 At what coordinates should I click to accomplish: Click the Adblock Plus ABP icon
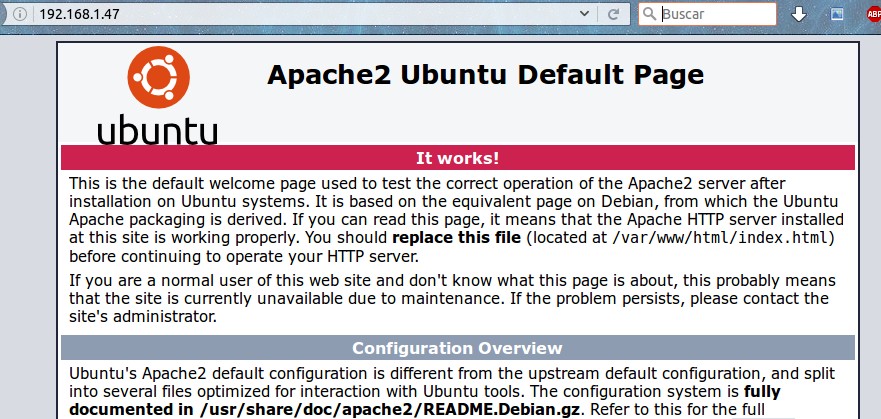[871, 14]
